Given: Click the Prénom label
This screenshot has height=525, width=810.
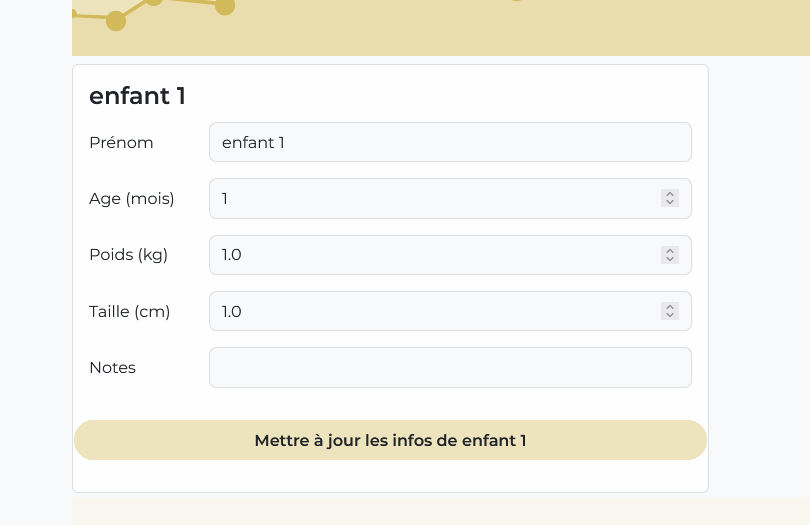Looking at the screenshot, I should pyautogui.click(x=121, y=142).
